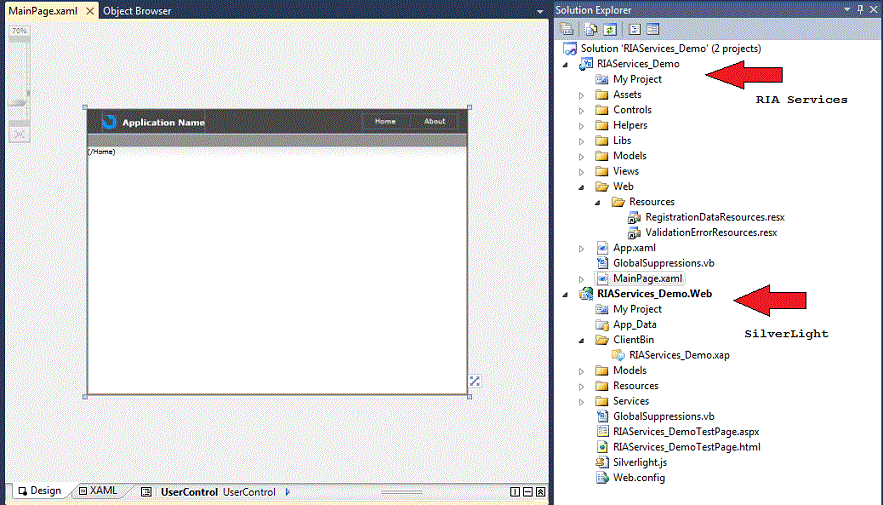Select My Project under RIAServices_Demo.Web

(x=637, y=309)
